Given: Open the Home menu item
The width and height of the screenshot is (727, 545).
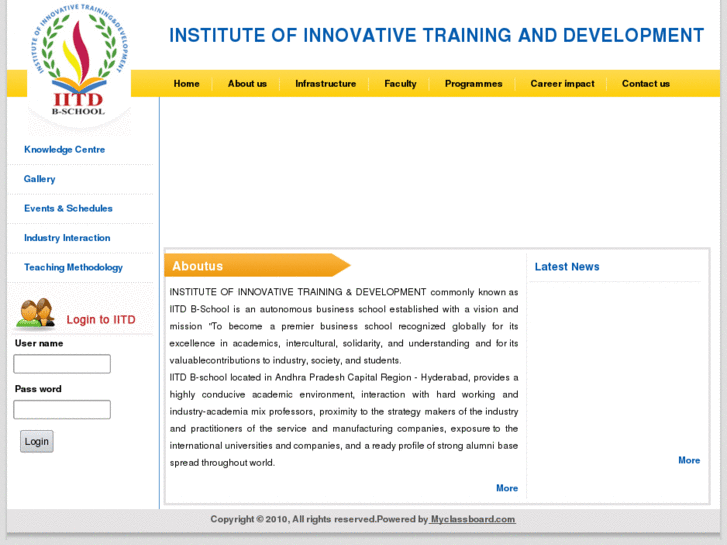Looking at the screenshot, I should (186, 84).
